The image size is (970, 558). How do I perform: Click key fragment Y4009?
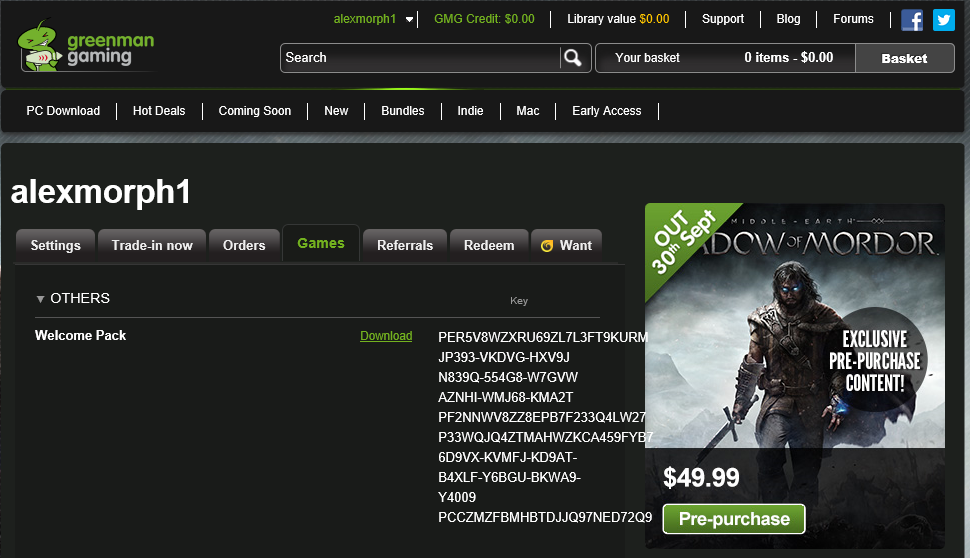(457, 497)
